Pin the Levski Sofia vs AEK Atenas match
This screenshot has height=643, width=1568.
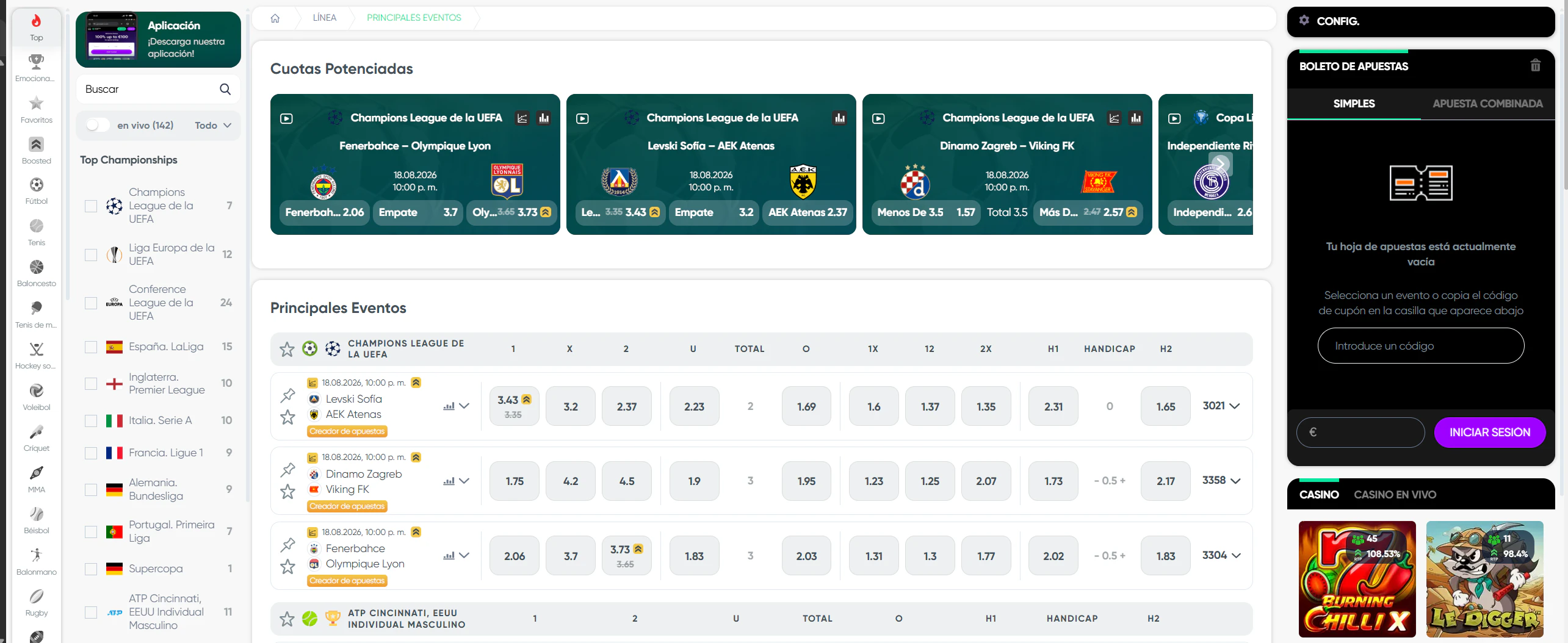(288, 395)
